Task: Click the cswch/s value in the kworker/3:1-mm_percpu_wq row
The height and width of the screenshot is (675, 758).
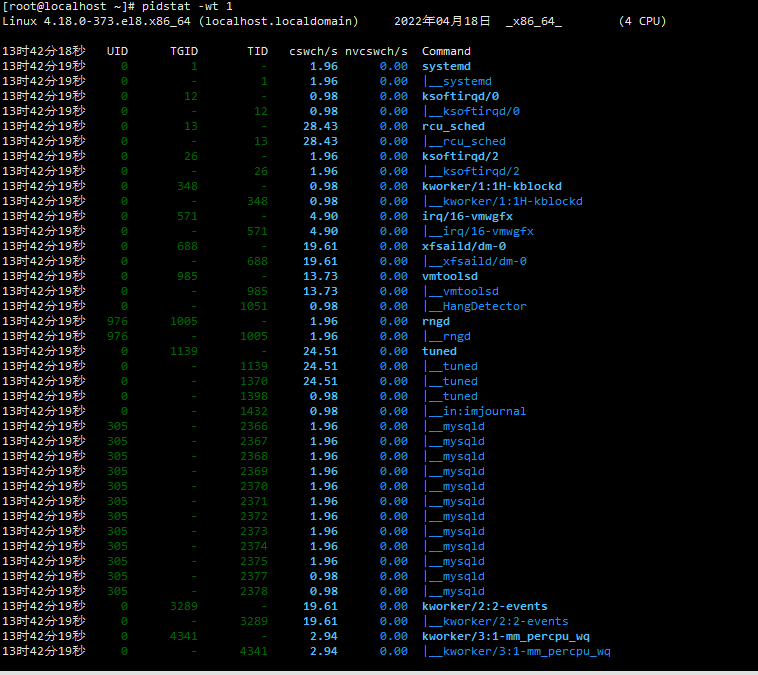Action: tap(324, 636)
